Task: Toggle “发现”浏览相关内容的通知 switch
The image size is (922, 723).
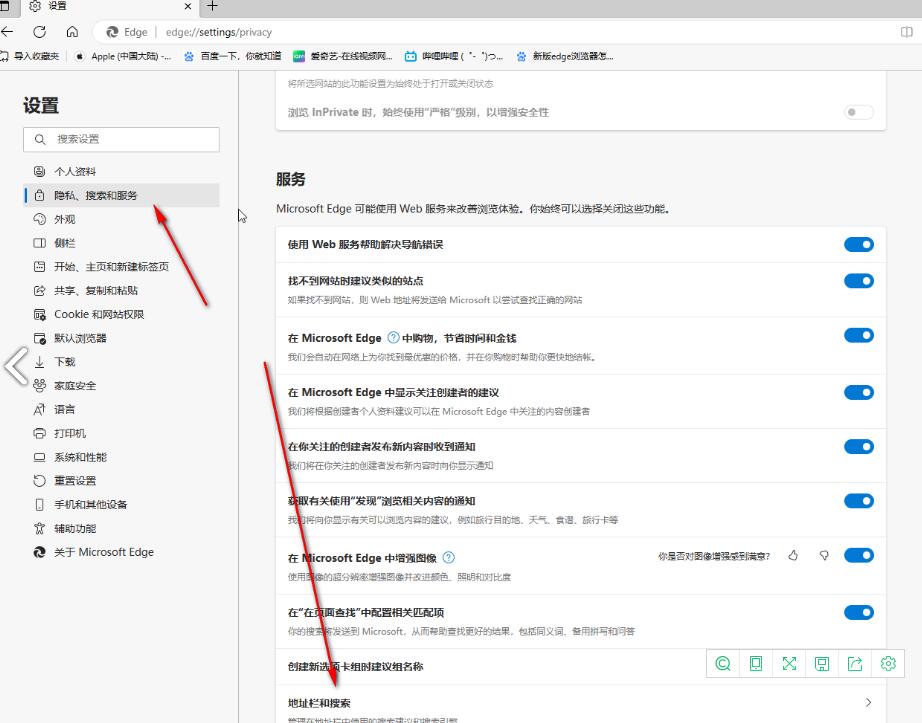Action: click(x=858, y=501)
